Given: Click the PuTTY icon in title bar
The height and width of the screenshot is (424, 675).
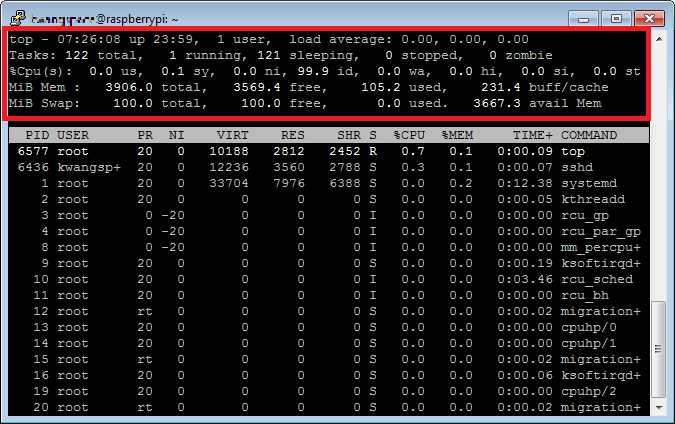Looking at the screenshot, I should click(x=18, y=18).
